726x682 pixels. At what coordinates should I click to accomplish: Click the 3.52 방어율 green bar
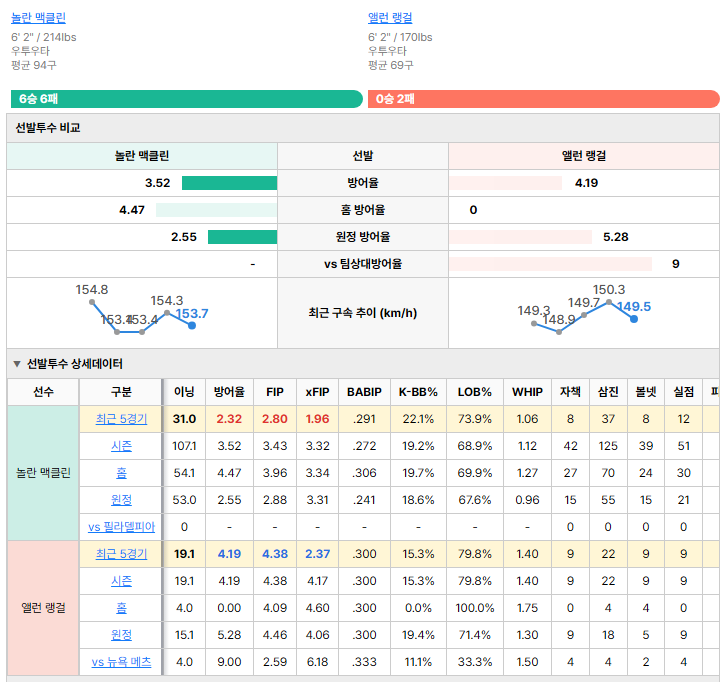(229, 183)
